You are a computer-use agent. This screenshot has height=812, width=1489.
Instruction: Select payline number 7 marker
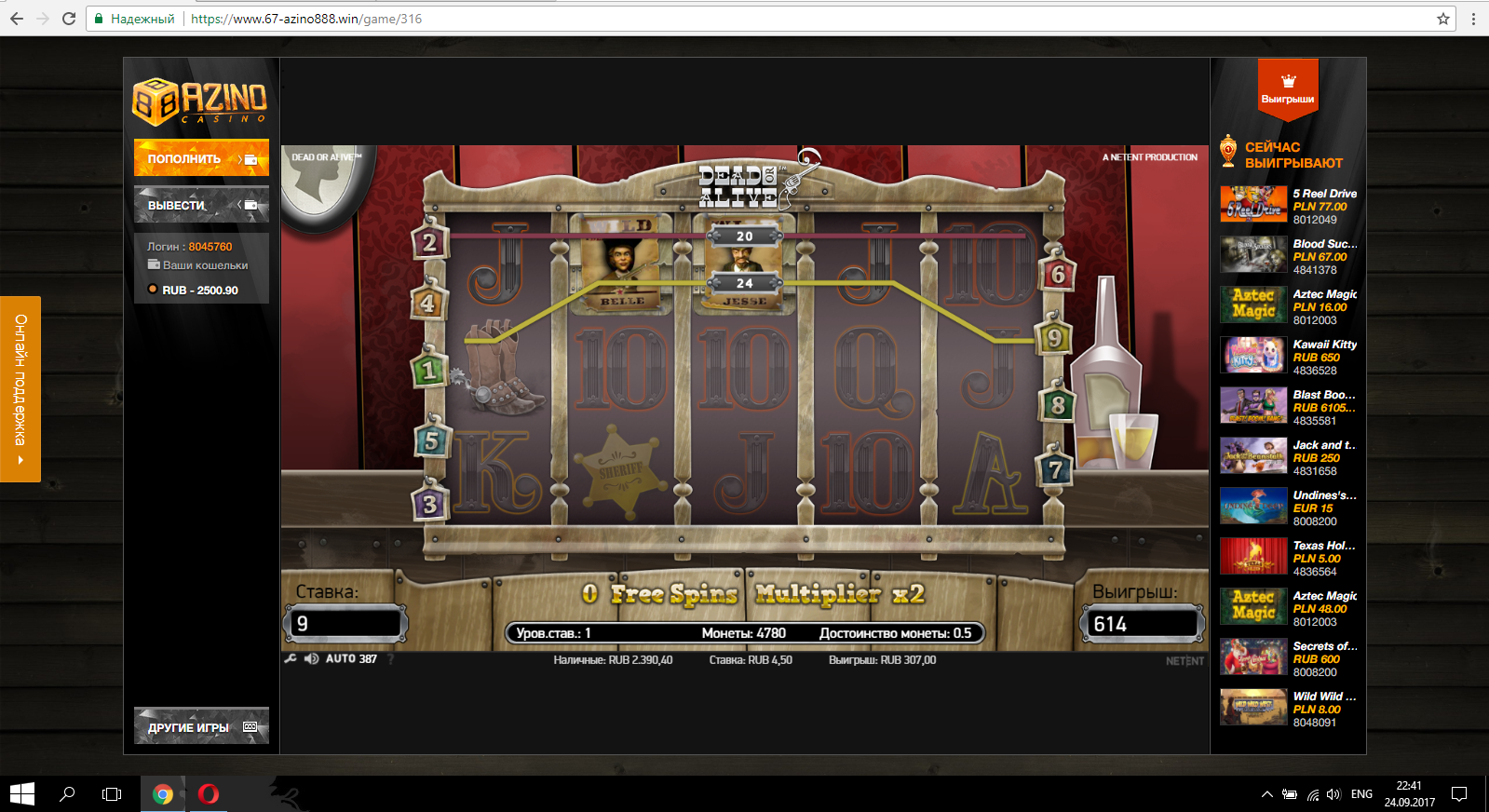[1055, 470]
